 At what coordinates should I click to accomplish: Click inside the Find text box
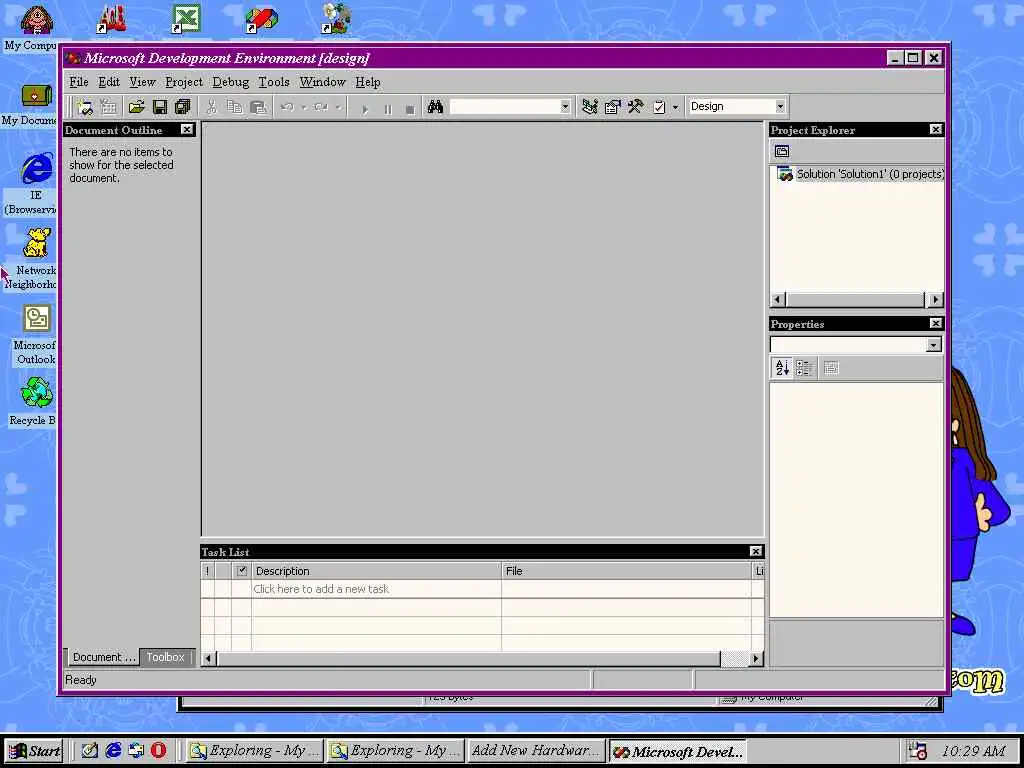click(x=504, y=106)
